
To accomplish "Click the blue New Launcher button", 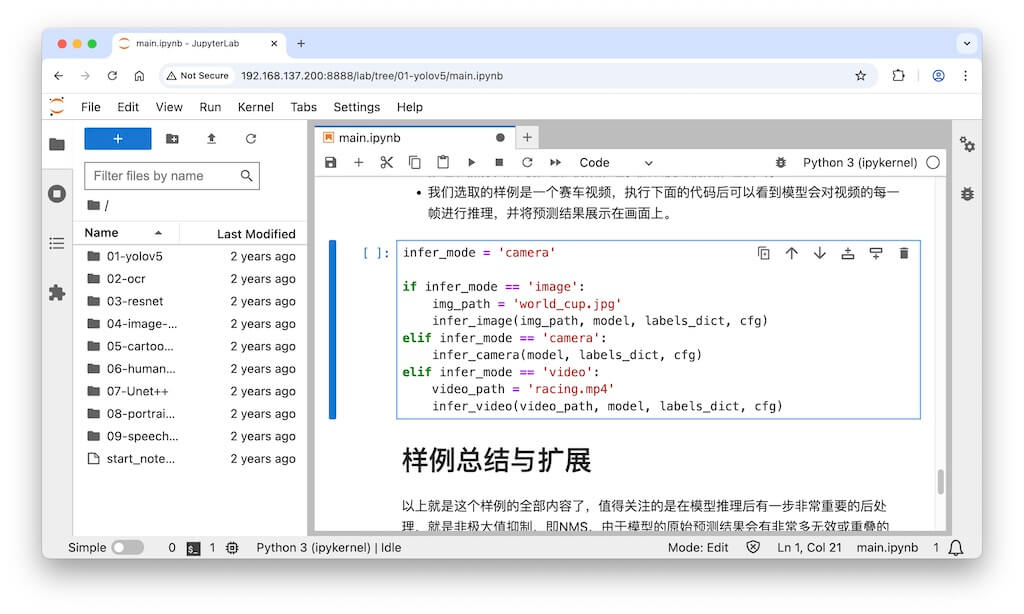I will [x=118, y=139].
